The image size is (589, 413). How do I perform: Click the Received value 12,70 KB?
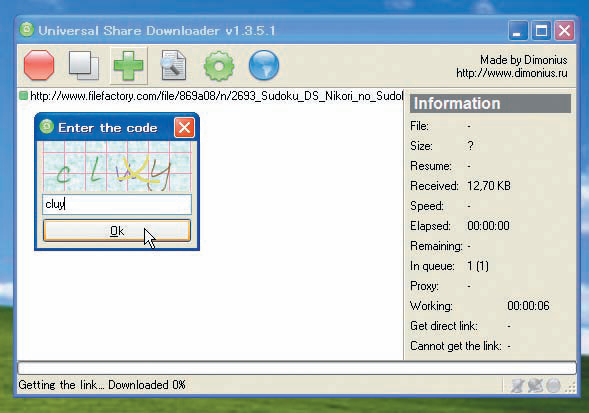[x=489, y=186]
